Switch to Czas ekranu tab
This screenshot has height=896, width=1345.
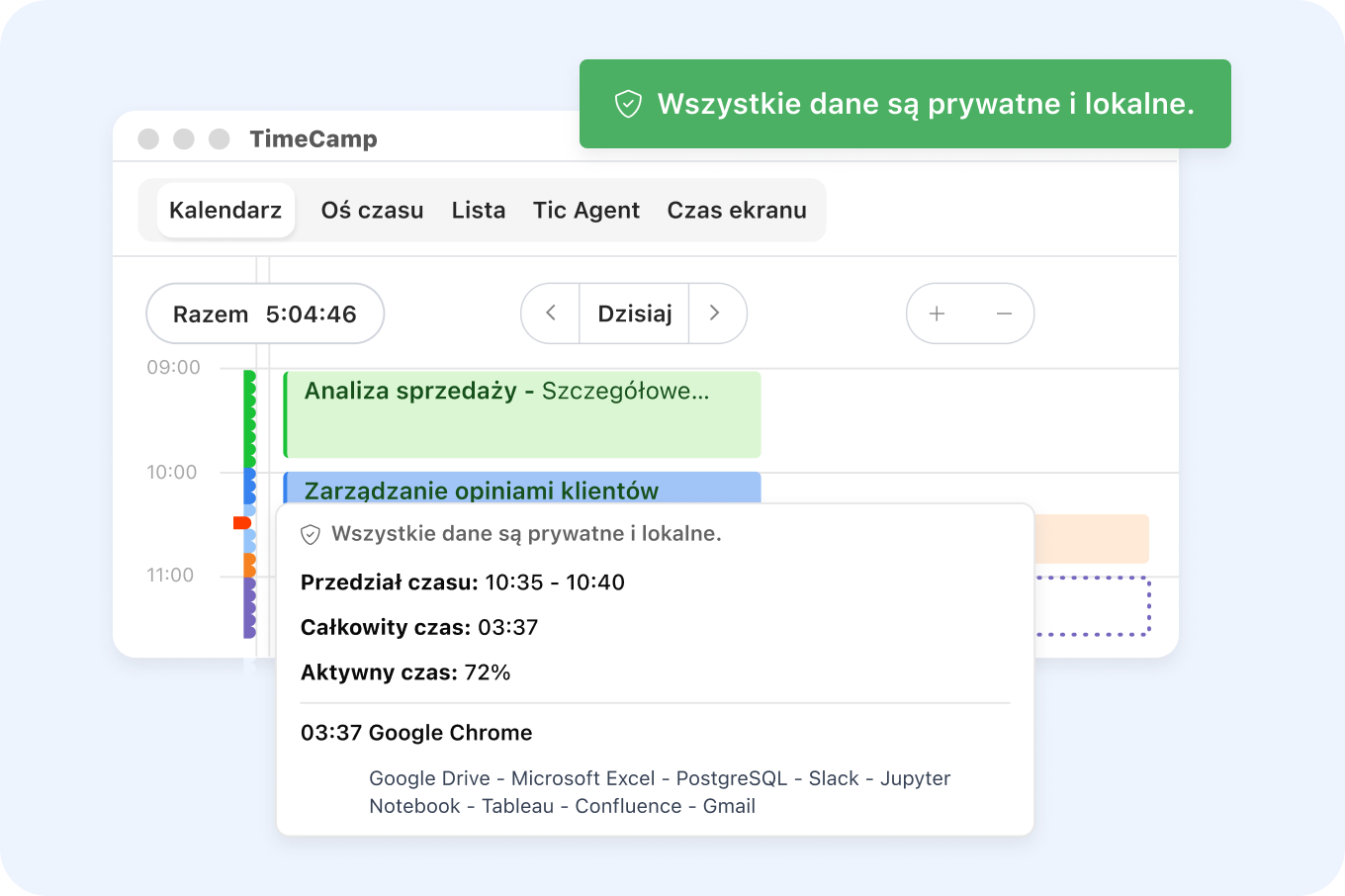pyautogui.click(x=737, y=211)
